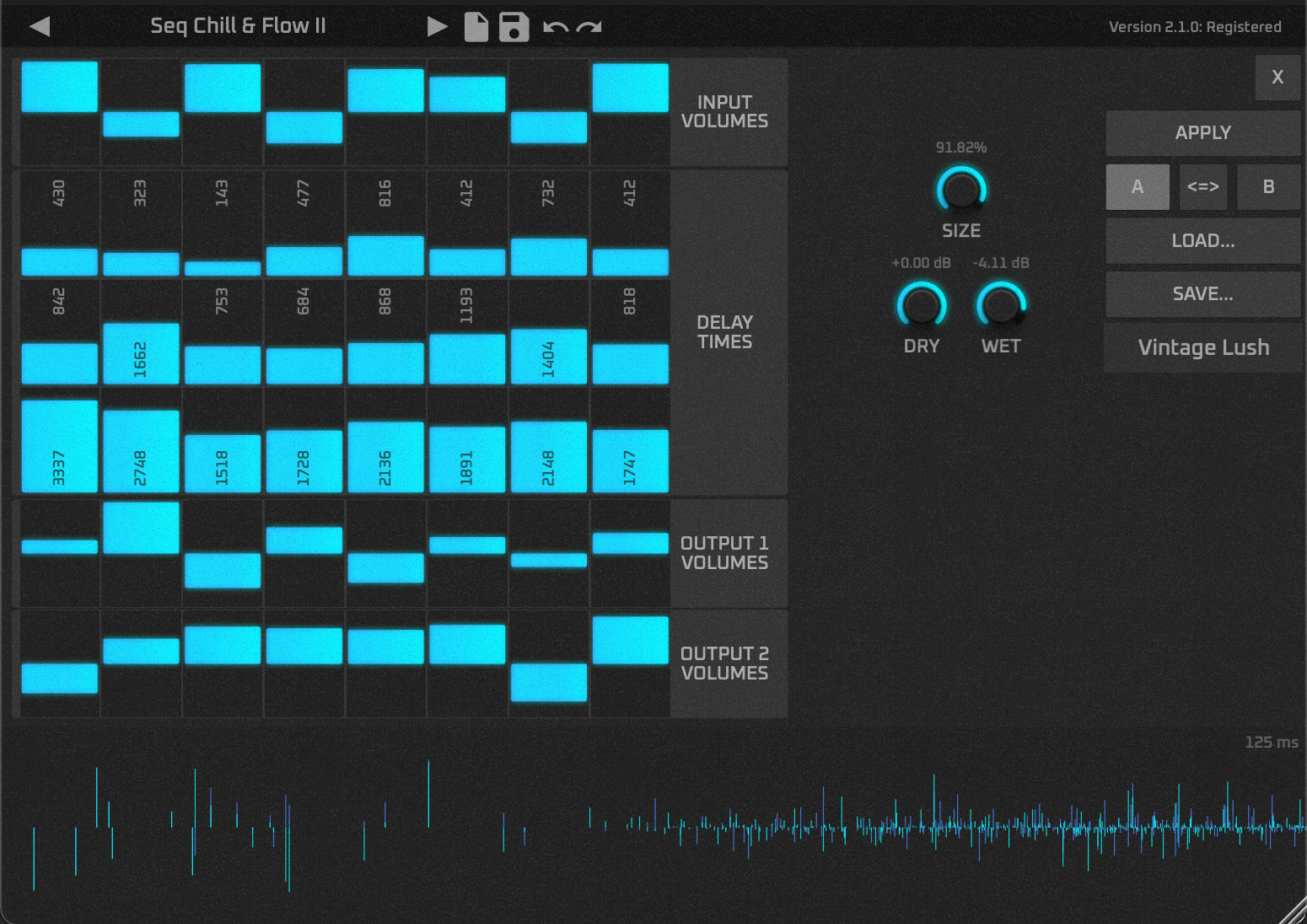The height and width of the screenshot is (924, 1307).
Task: Click the WET level knob
Action: [x=1001, y=305]
